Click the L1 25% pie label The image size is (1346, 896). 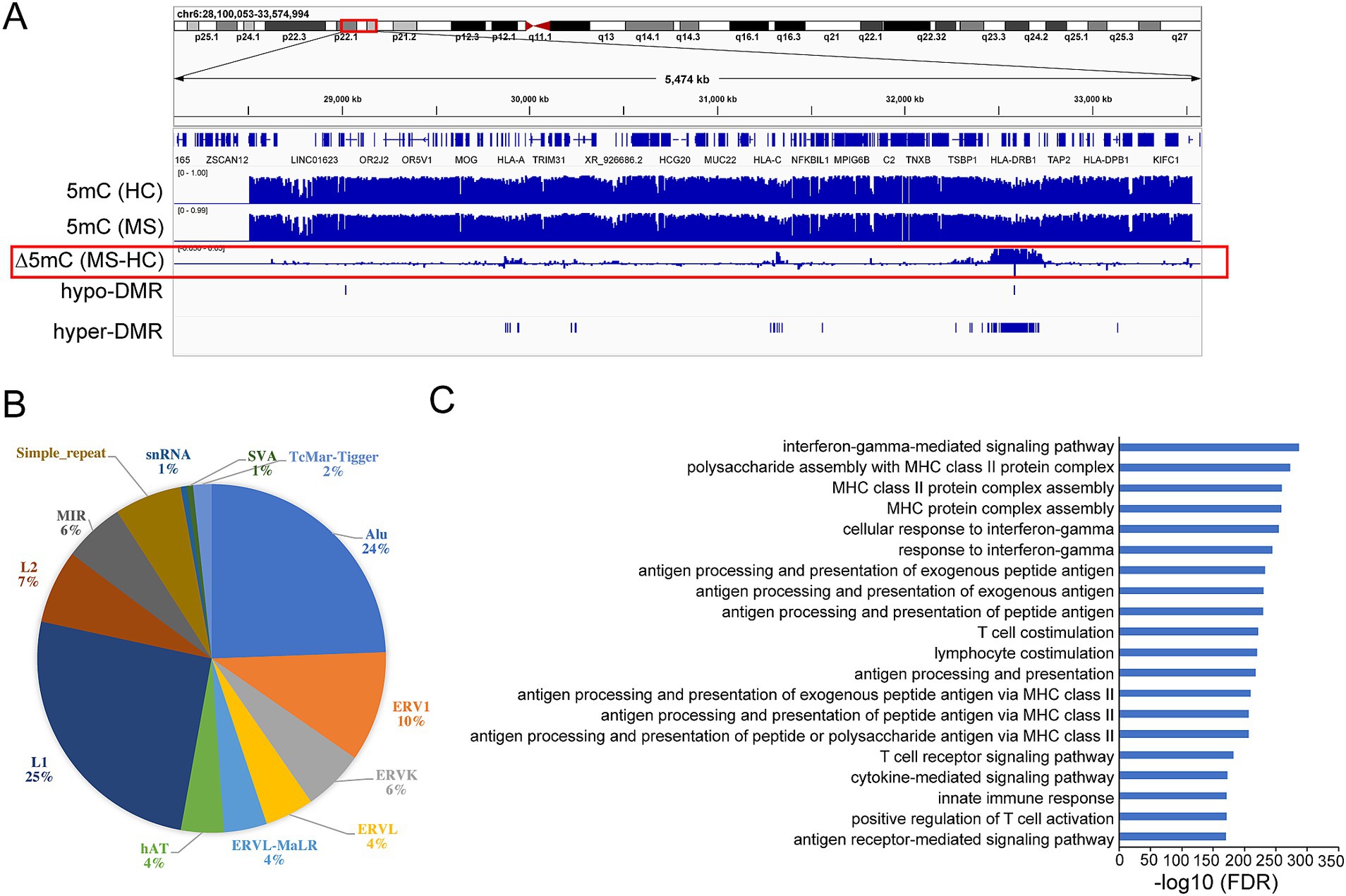39,769
